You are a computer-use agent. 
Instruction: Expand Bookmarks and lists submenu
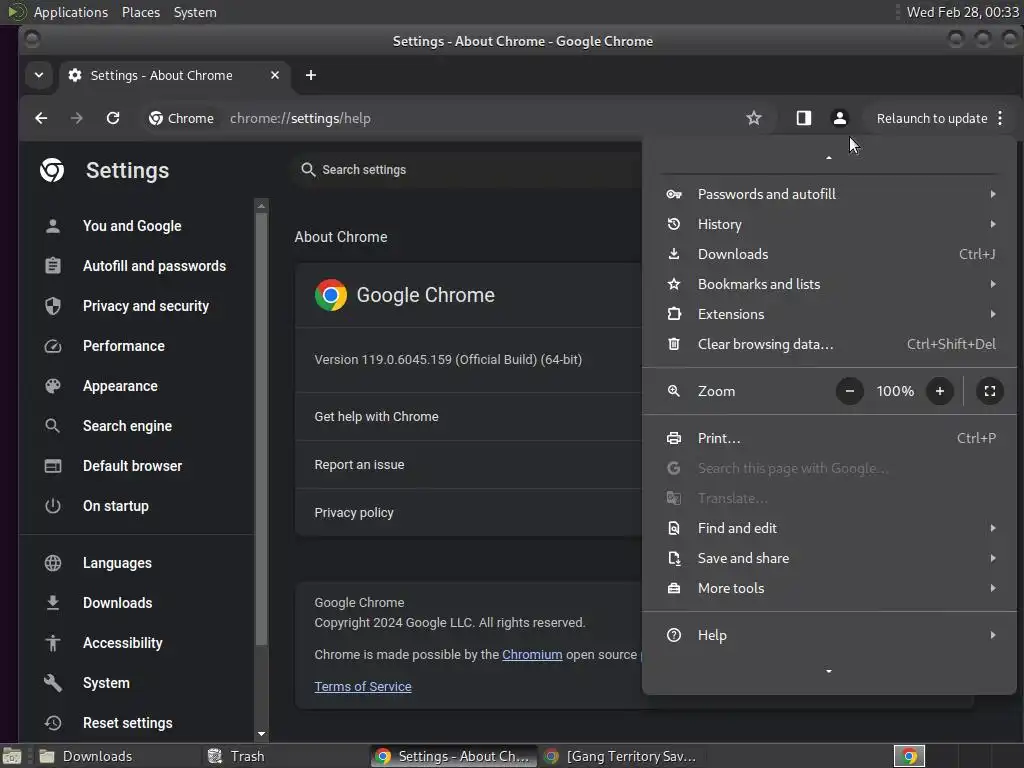pyautogui.click(x=829, y=284)
